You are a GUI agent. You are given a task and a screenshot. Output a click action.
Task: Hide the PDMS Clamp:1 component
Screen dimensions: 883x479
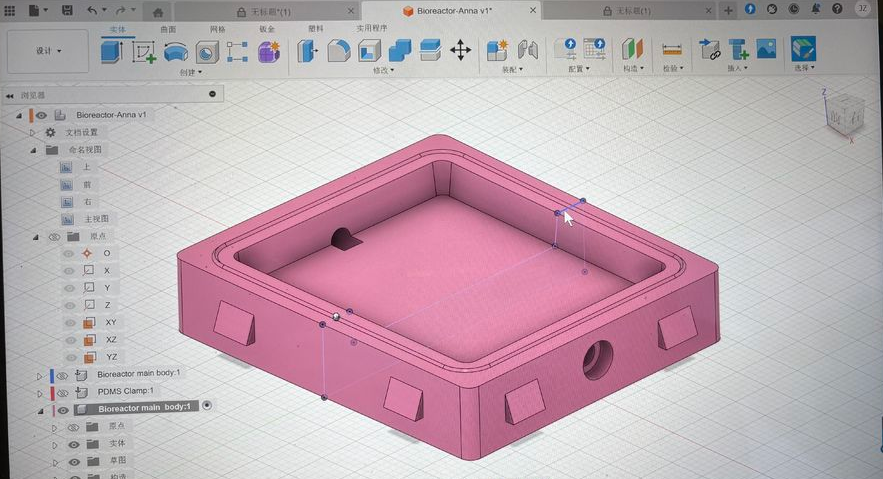point(62,392)
